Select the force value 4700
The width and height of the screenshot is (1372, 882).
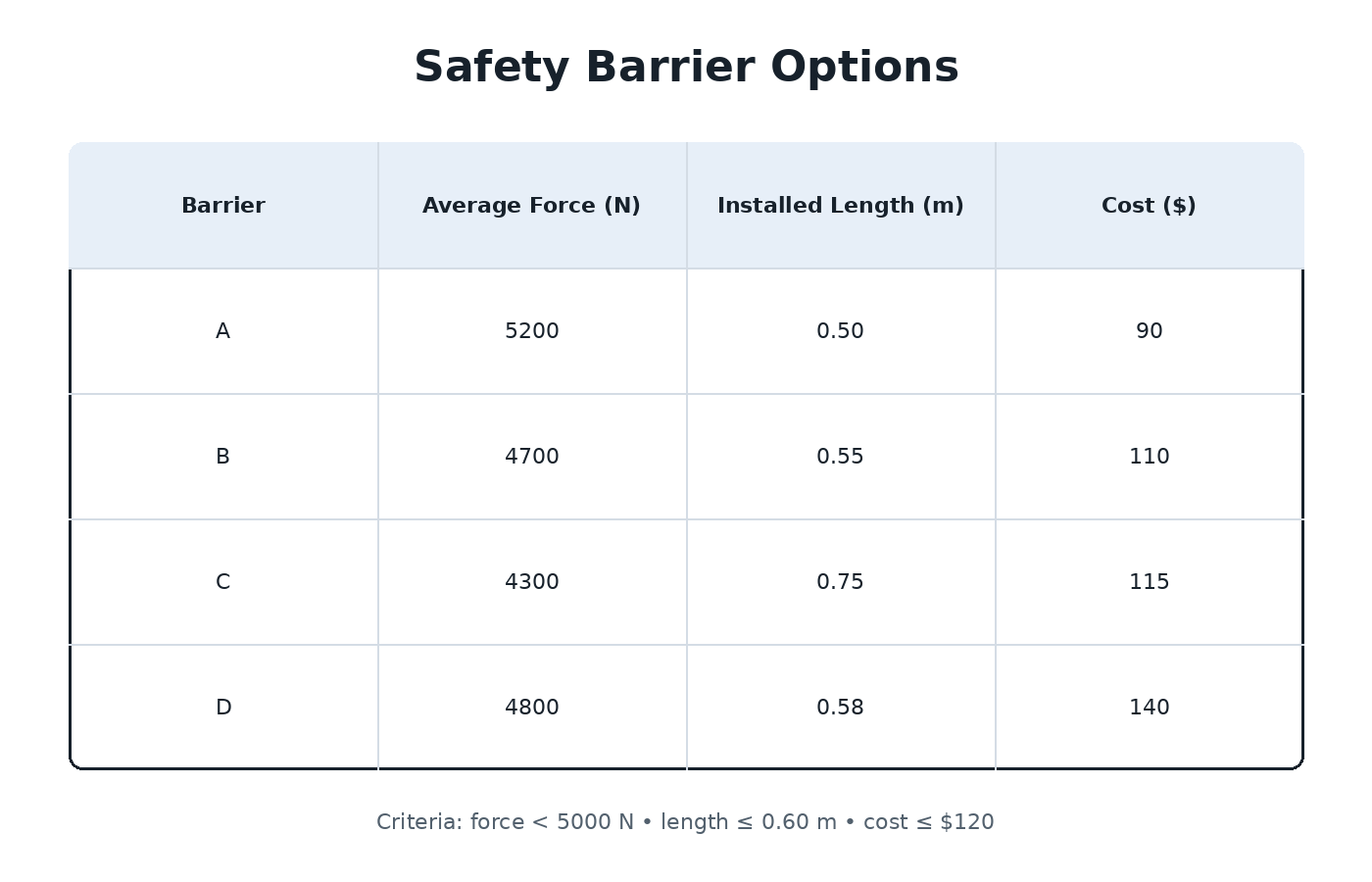click(532, 457)
